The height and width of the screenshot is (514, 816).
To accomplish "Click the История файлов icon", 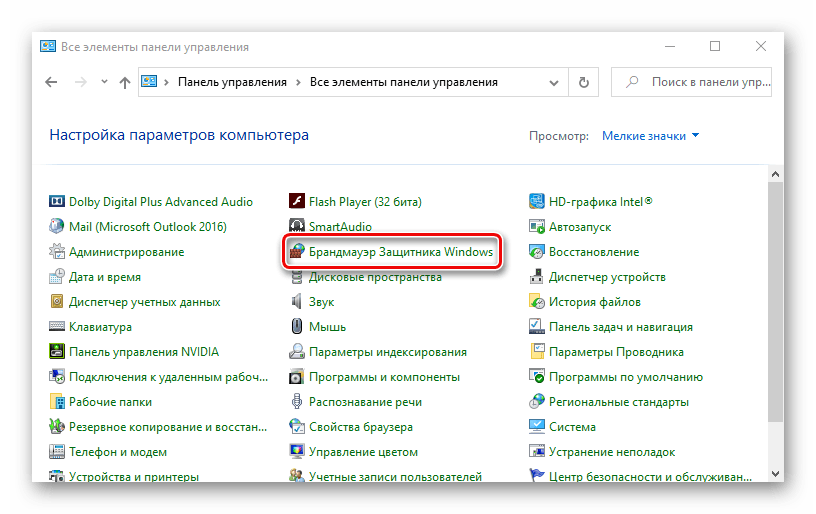I will (x=537, y=301).
